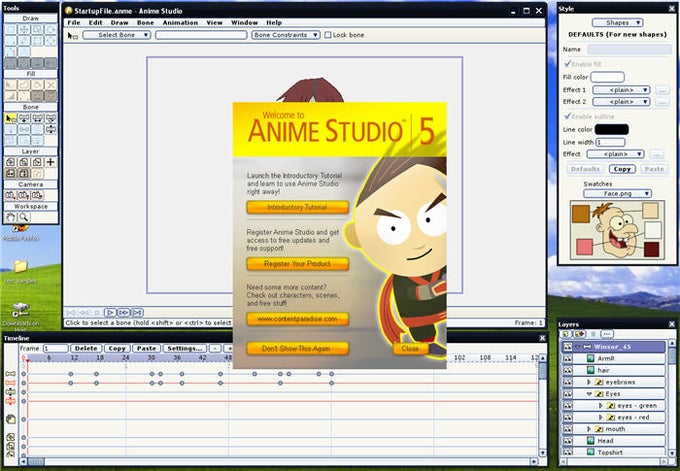Open the Downloads on Host desktop shortcut
Viewport: 680px width, 471px height.
(21, 315)
